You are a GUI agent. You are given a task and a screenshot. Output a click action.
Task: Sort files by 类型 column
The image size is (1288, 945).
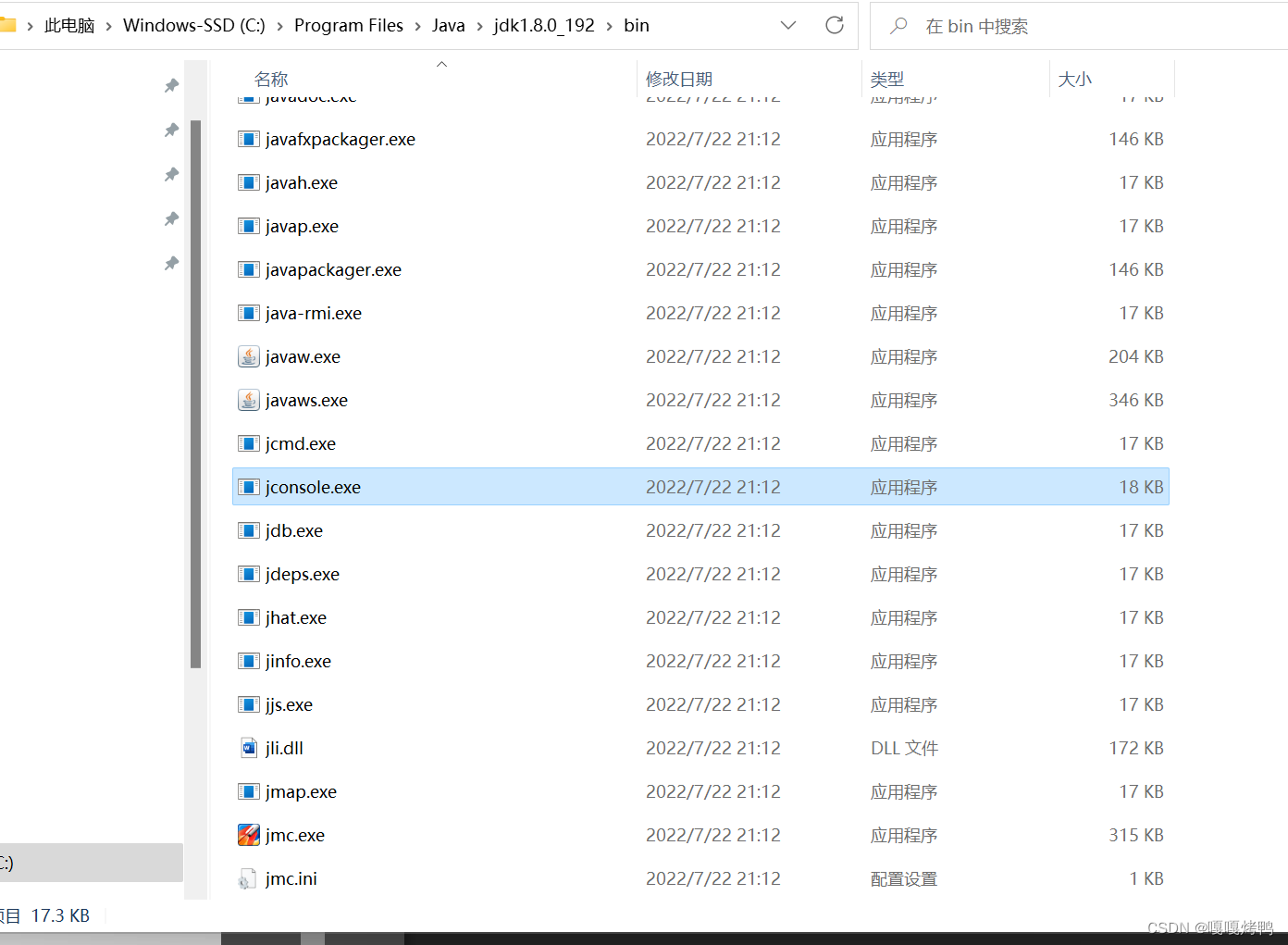click(887, 80)
